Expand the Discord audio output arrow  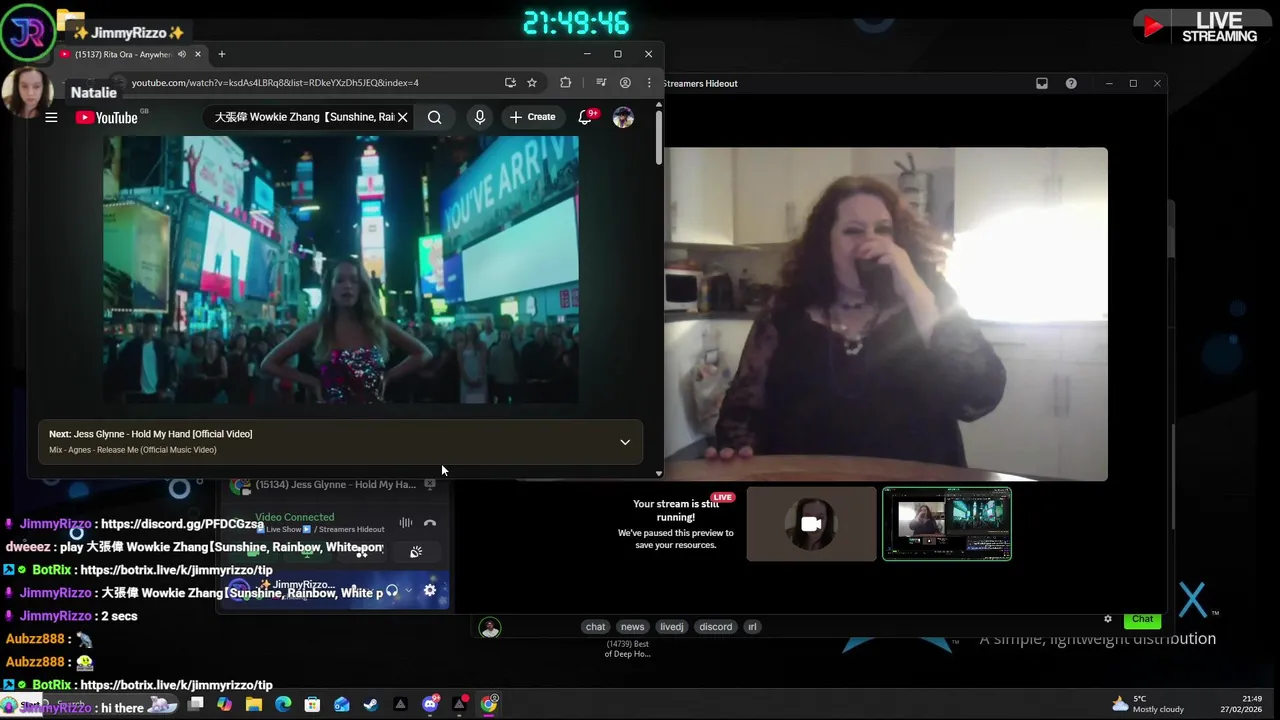(x=408, y=590)
